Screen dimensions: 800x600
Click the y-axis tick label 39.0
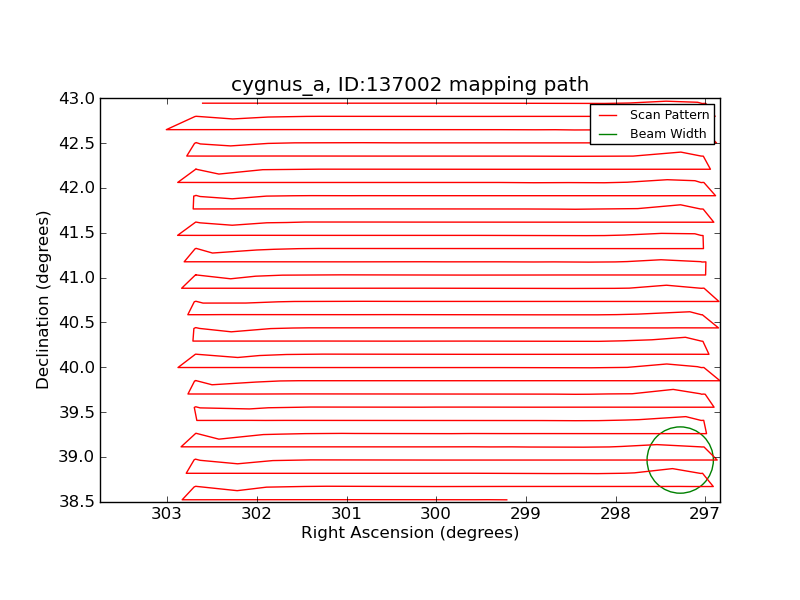(77, 457)
